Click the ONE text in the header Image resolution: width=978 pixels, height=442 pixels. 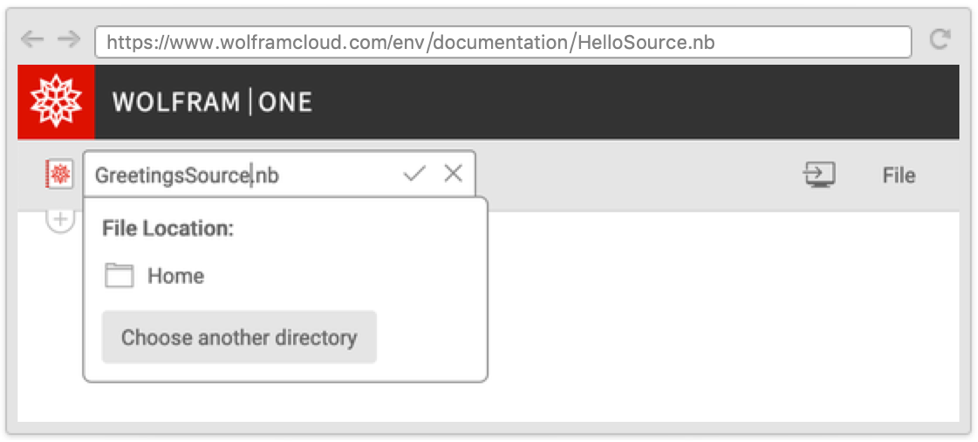(285, 102)
